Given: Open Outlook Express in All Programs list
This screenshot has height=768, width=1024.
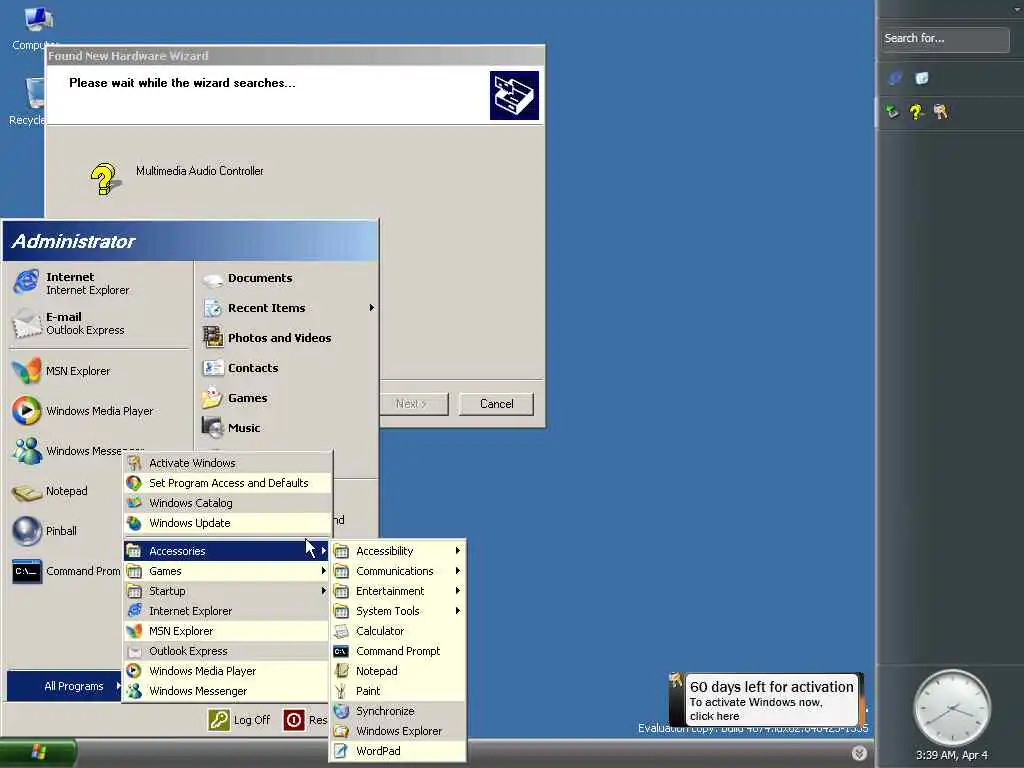Looking at the screenshot, I should pos(226,651).
